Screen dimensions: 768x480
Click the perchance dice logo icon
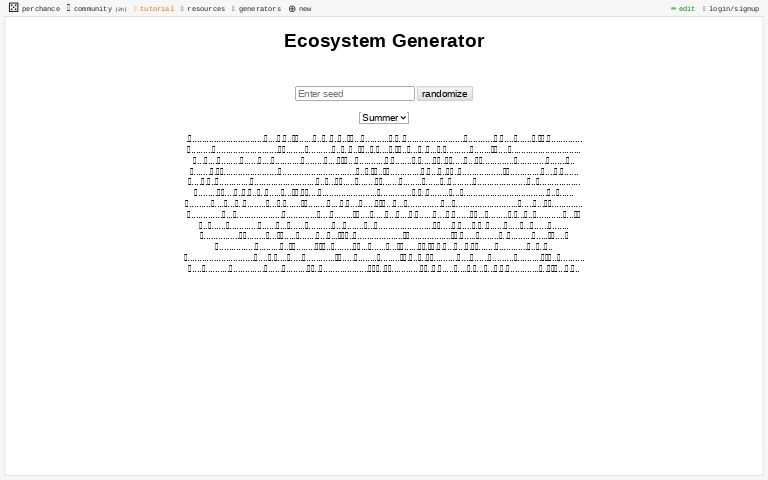click(x=14, y=7)
